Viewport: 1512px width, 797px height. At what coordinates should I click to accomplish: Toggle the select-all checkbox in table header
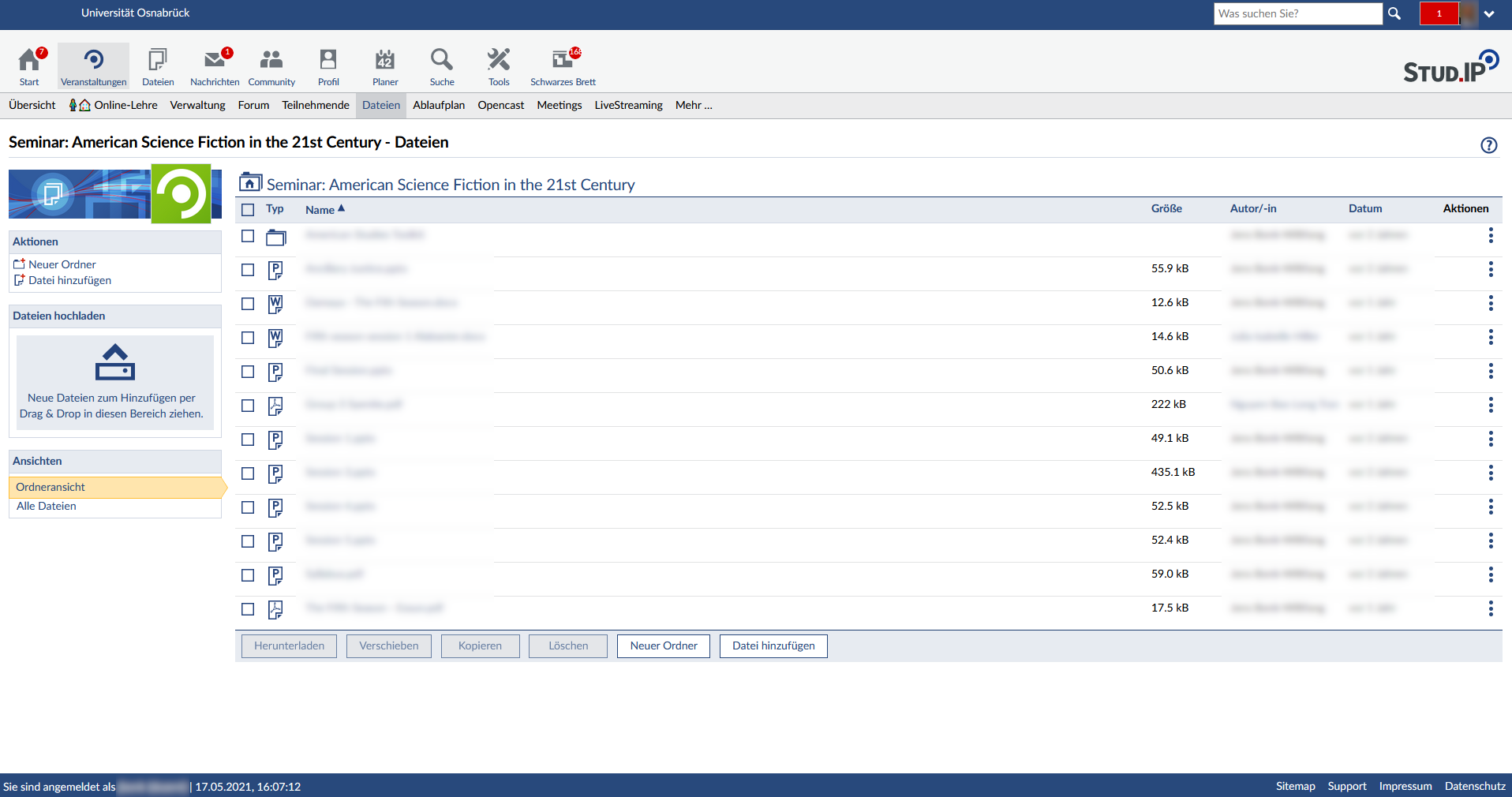click(248, 210)
